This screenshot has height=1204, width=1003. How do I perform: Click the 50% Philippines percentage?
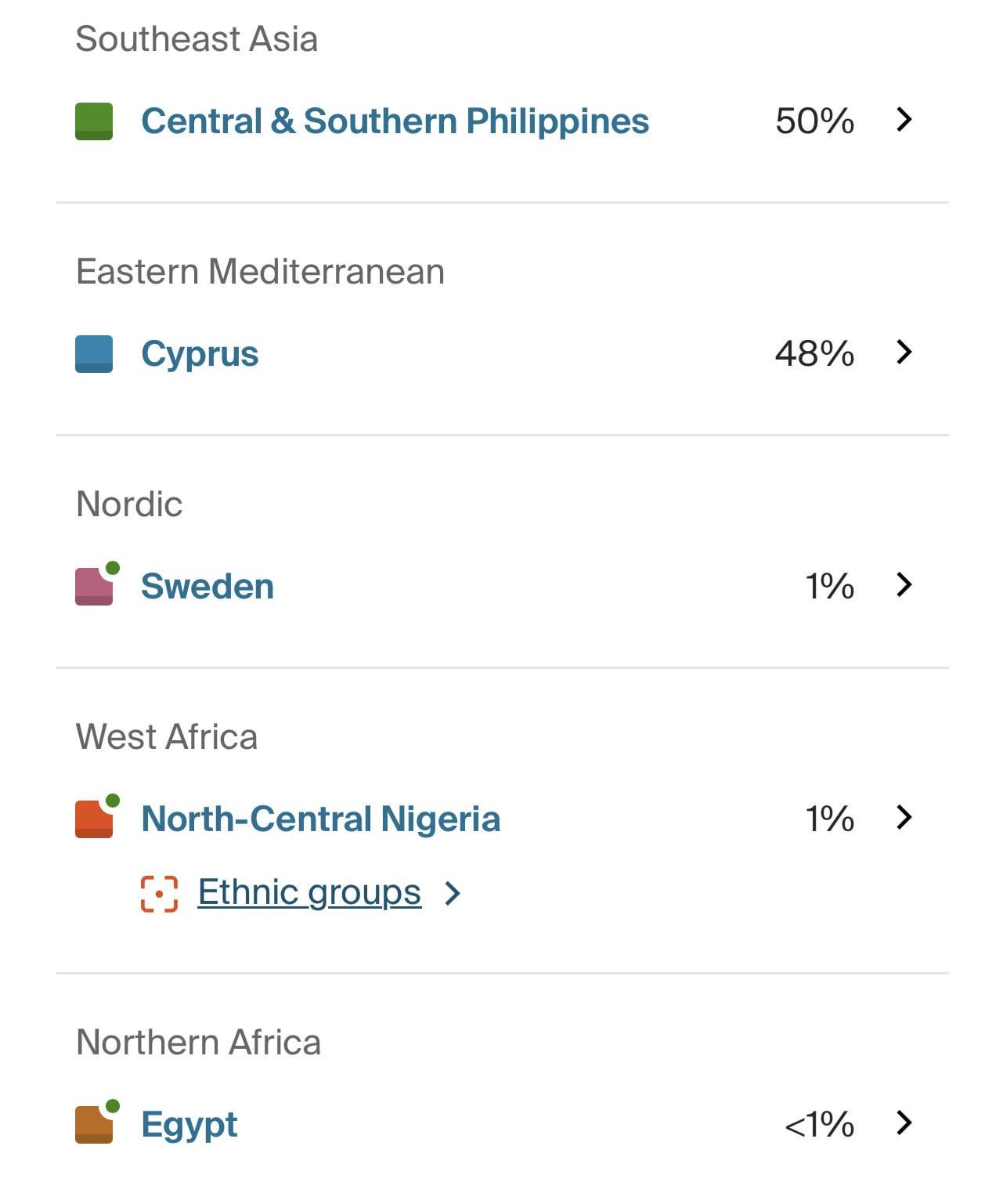[x=814, y=121]
